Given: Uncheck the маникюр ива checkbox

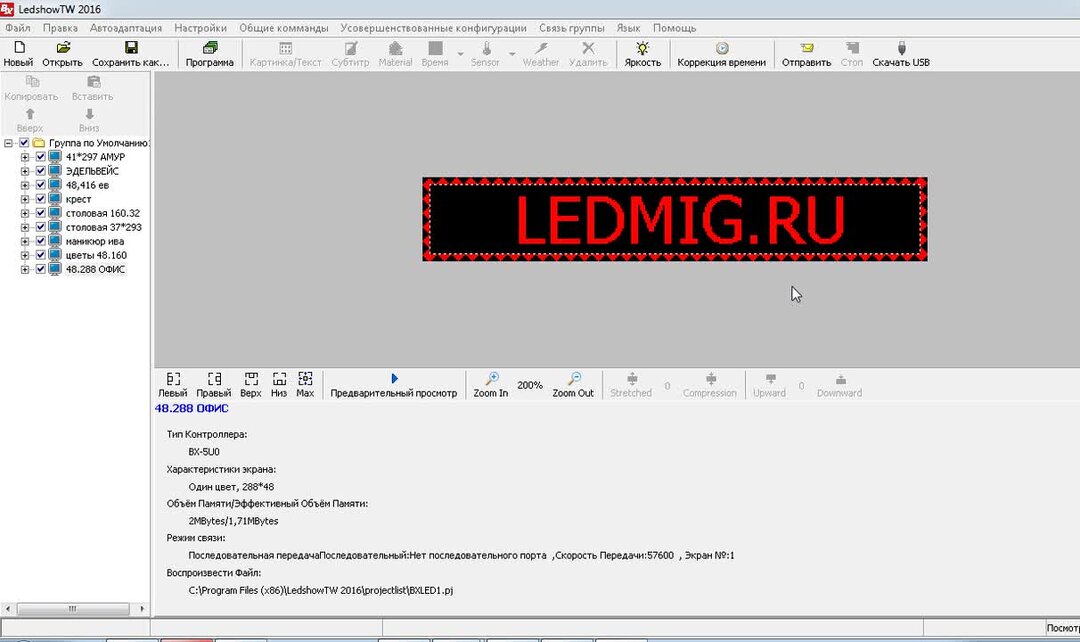Looking at the screenshot, I should click(41, 242).
